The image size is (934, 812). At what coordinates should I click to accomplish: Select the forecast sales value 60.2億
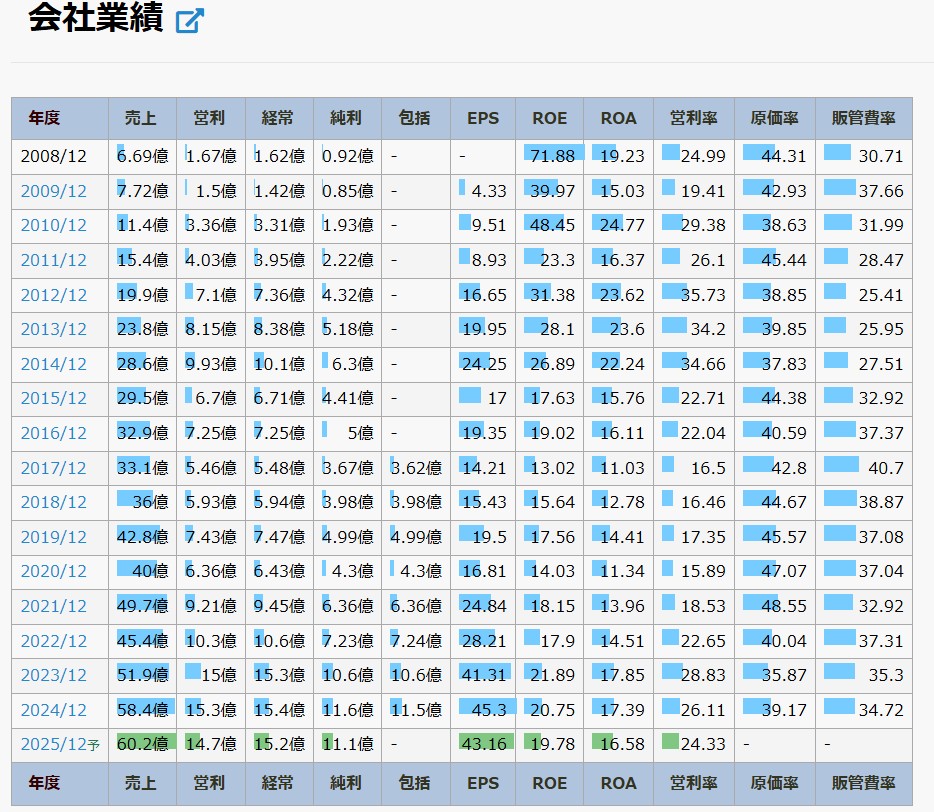(143, 744)
